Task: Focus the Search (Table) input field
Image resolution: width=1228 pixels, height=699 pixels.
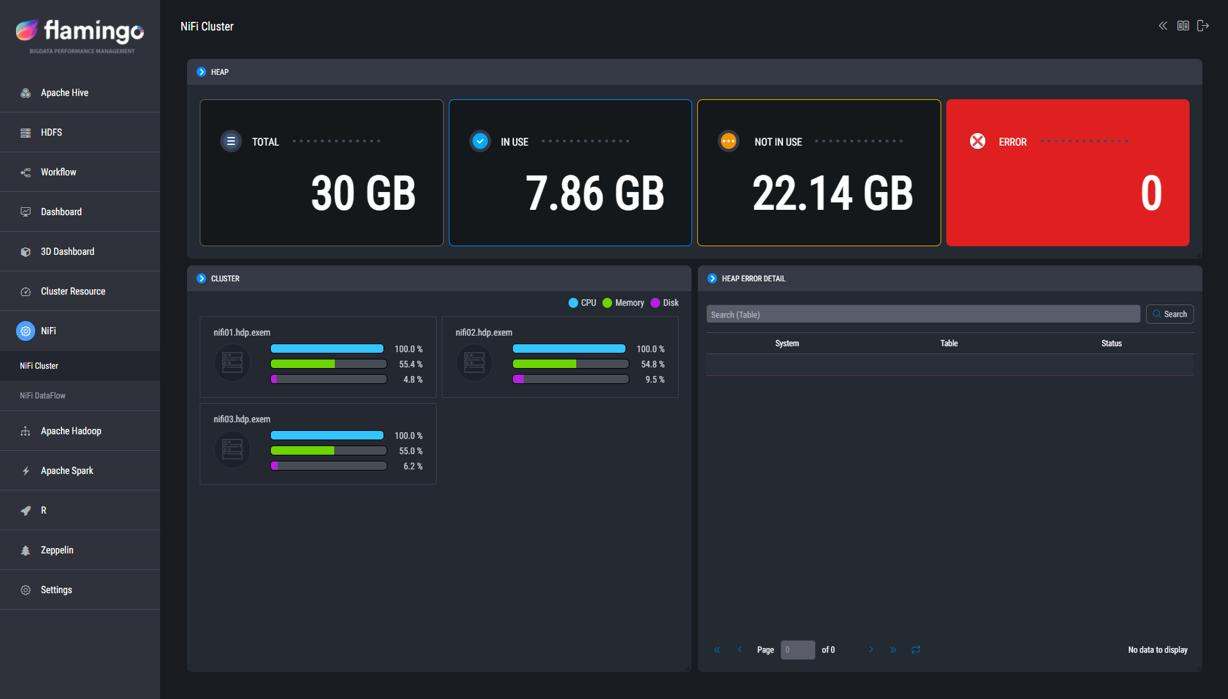Action: tap(923, 314)
